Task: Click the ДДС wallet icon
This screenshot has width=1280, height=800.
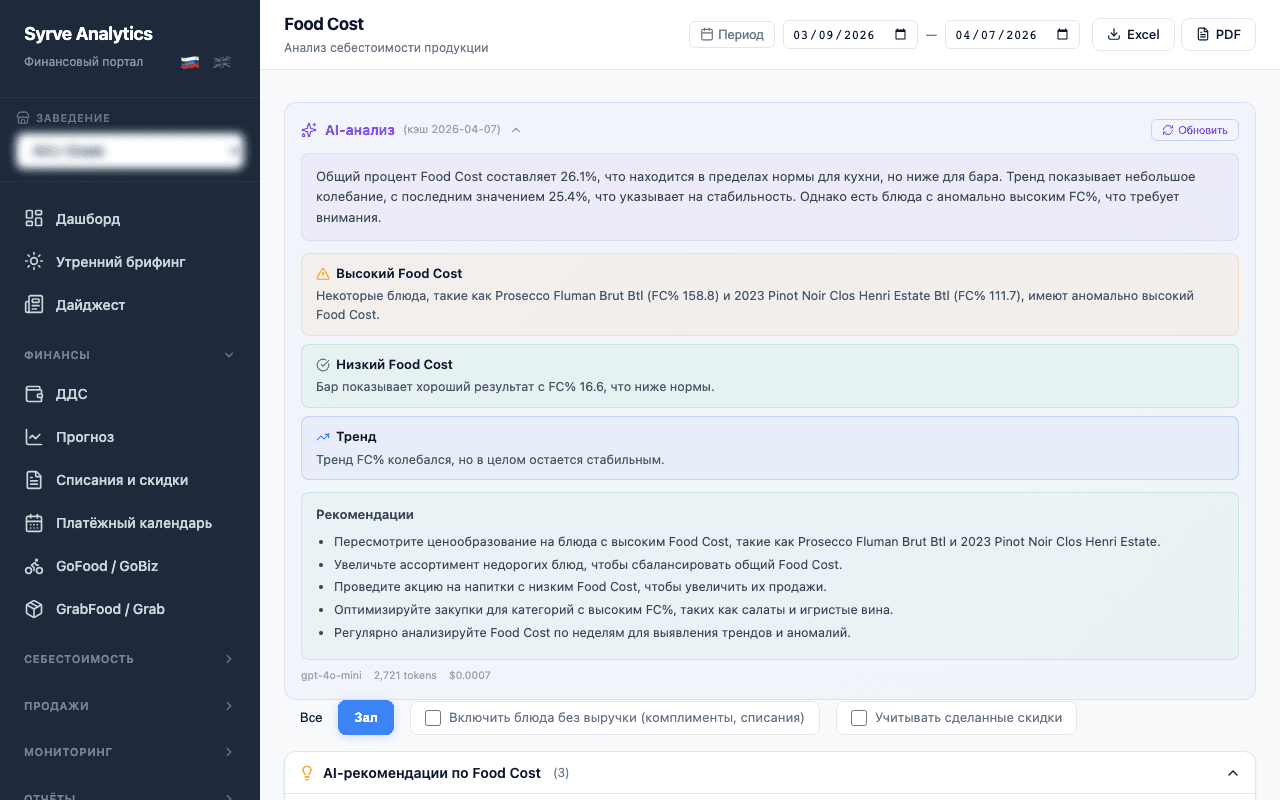Action: point(32,394)
